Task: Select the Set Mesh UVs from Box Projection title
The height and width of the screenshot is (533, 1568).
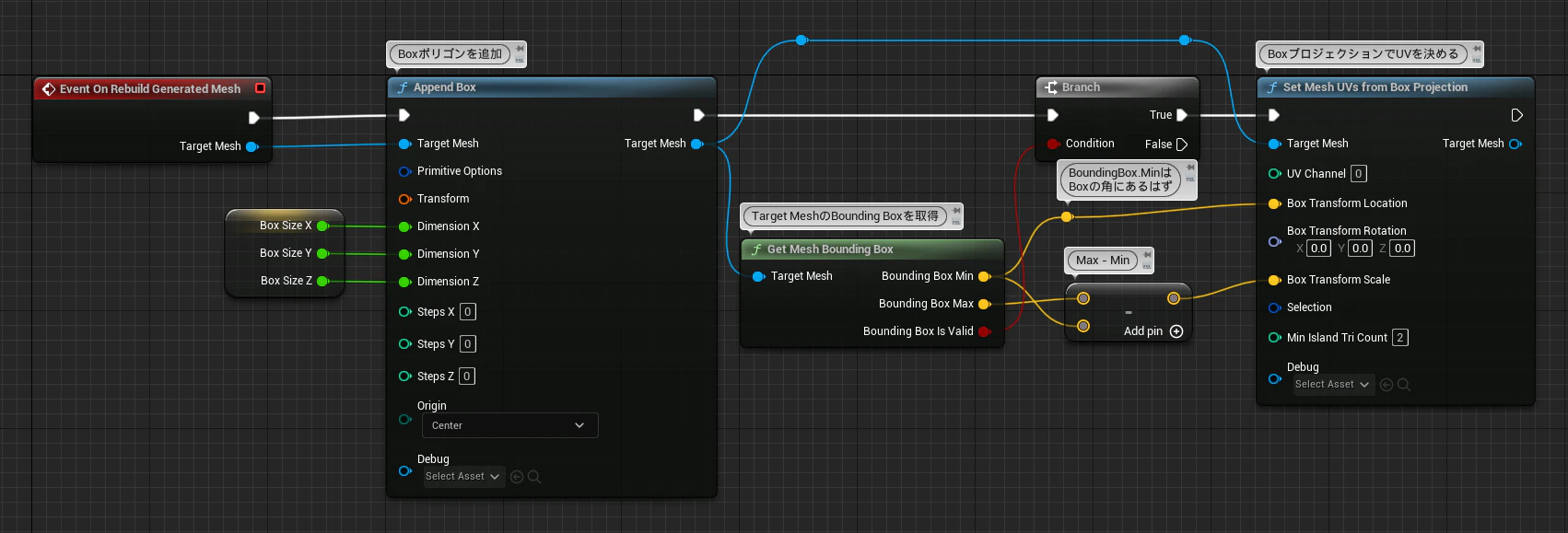Action: pos(1375,87)
